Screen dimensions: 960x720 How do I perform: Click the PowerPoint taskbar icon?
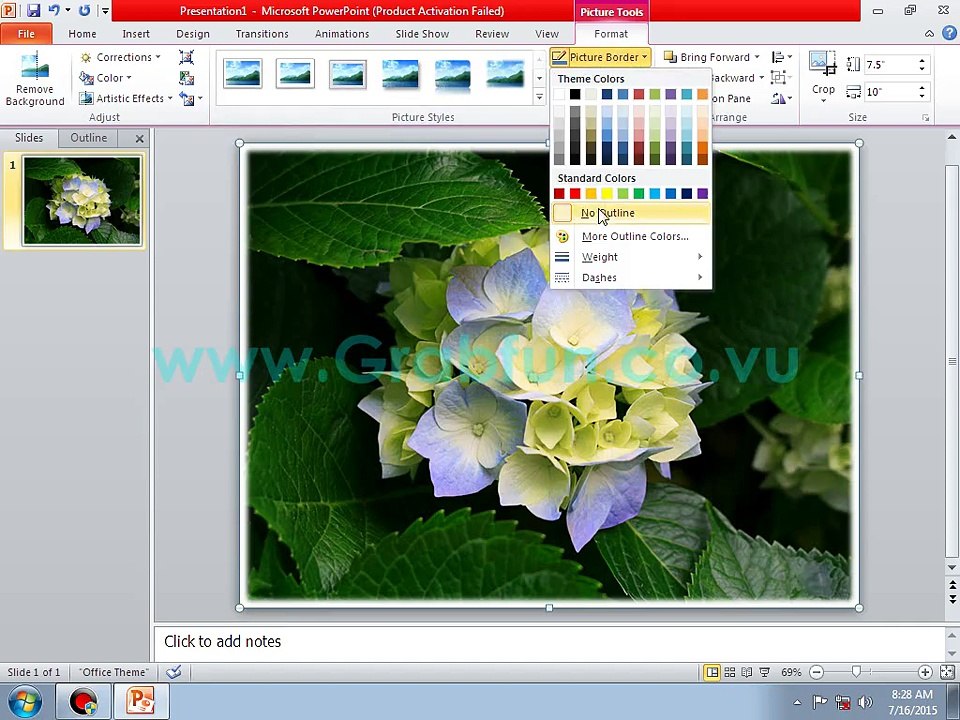coord(140,701)
